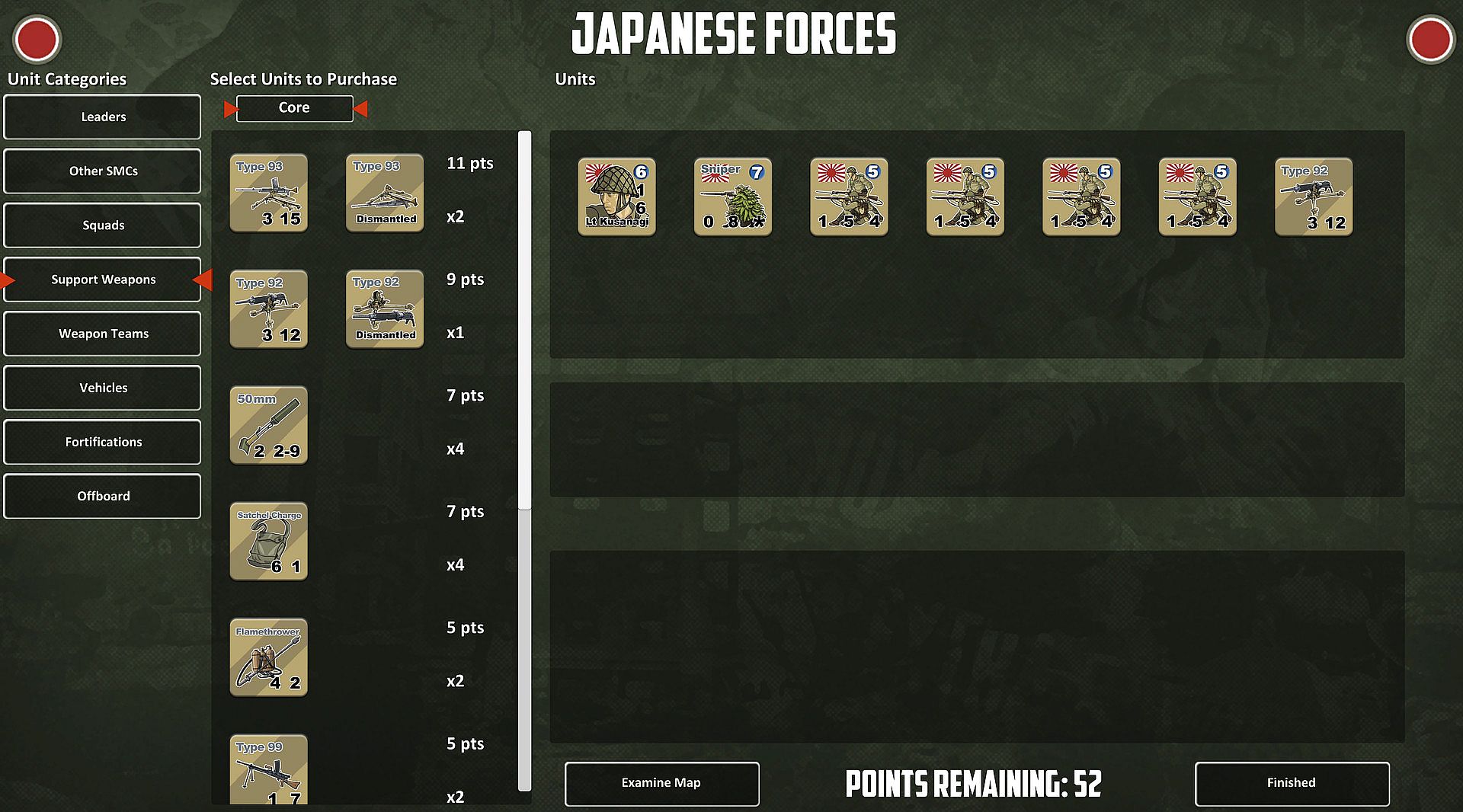1463x812 pixels.
Task: Select the Type 99 light machine gun
Action: [268, 769]
